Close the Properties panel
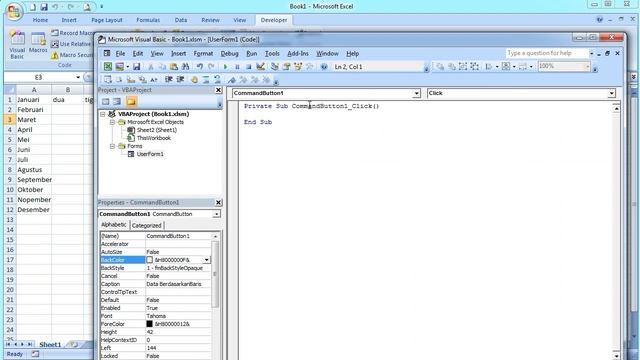Viewport: 640px width, 360px height. 218,202
